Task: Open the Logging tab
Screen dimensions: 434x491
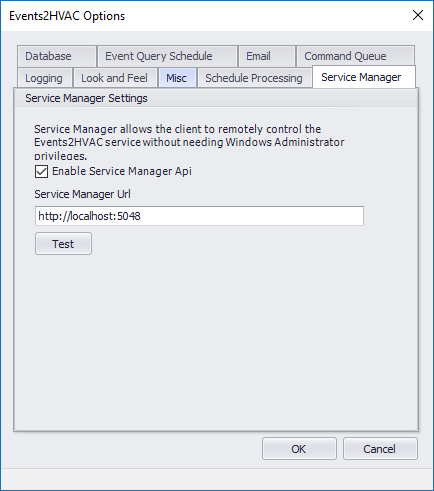Action: pyautogui.click(x=45, y=78)
